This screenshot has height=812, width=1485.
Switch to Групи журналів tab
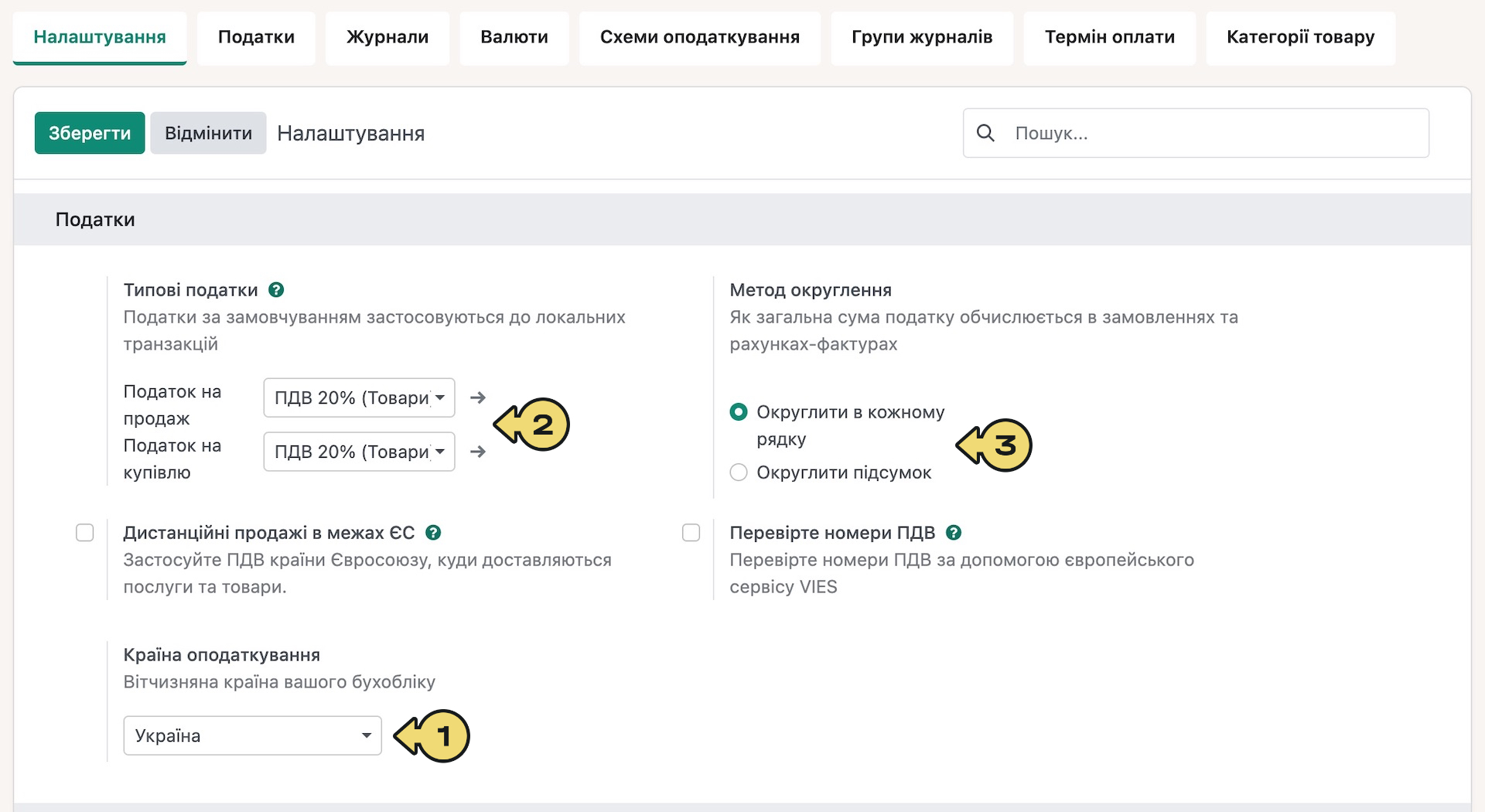(x=922, y=37)
